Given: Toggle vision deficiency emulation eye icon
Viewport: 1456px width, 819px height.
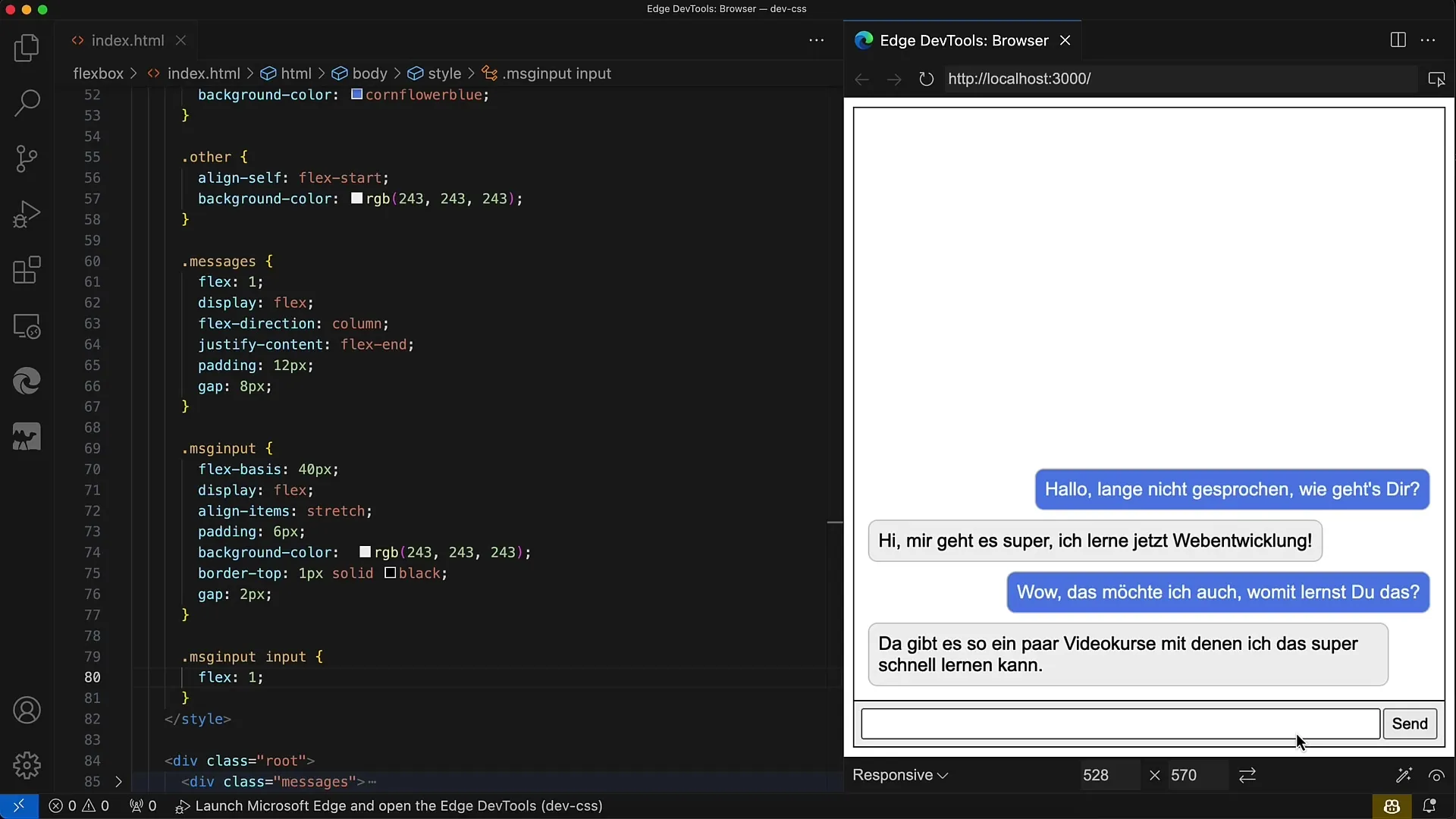Looking at the screenshot, I should pos(1436,775).
